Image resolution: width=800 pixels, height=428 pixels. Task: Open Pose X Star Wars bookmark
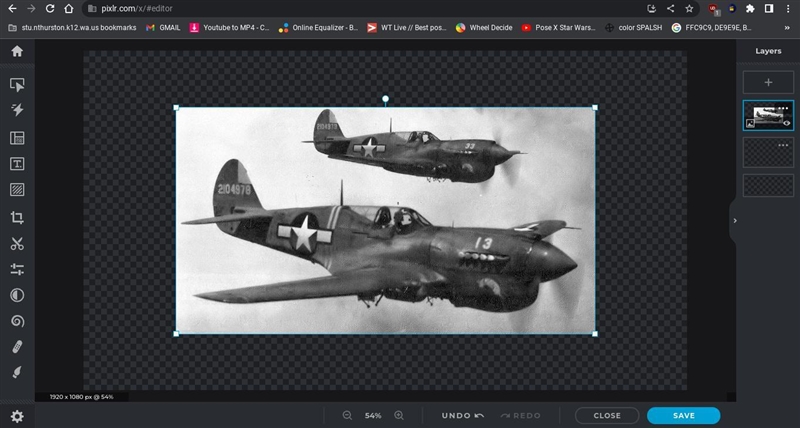coord(559,28)
